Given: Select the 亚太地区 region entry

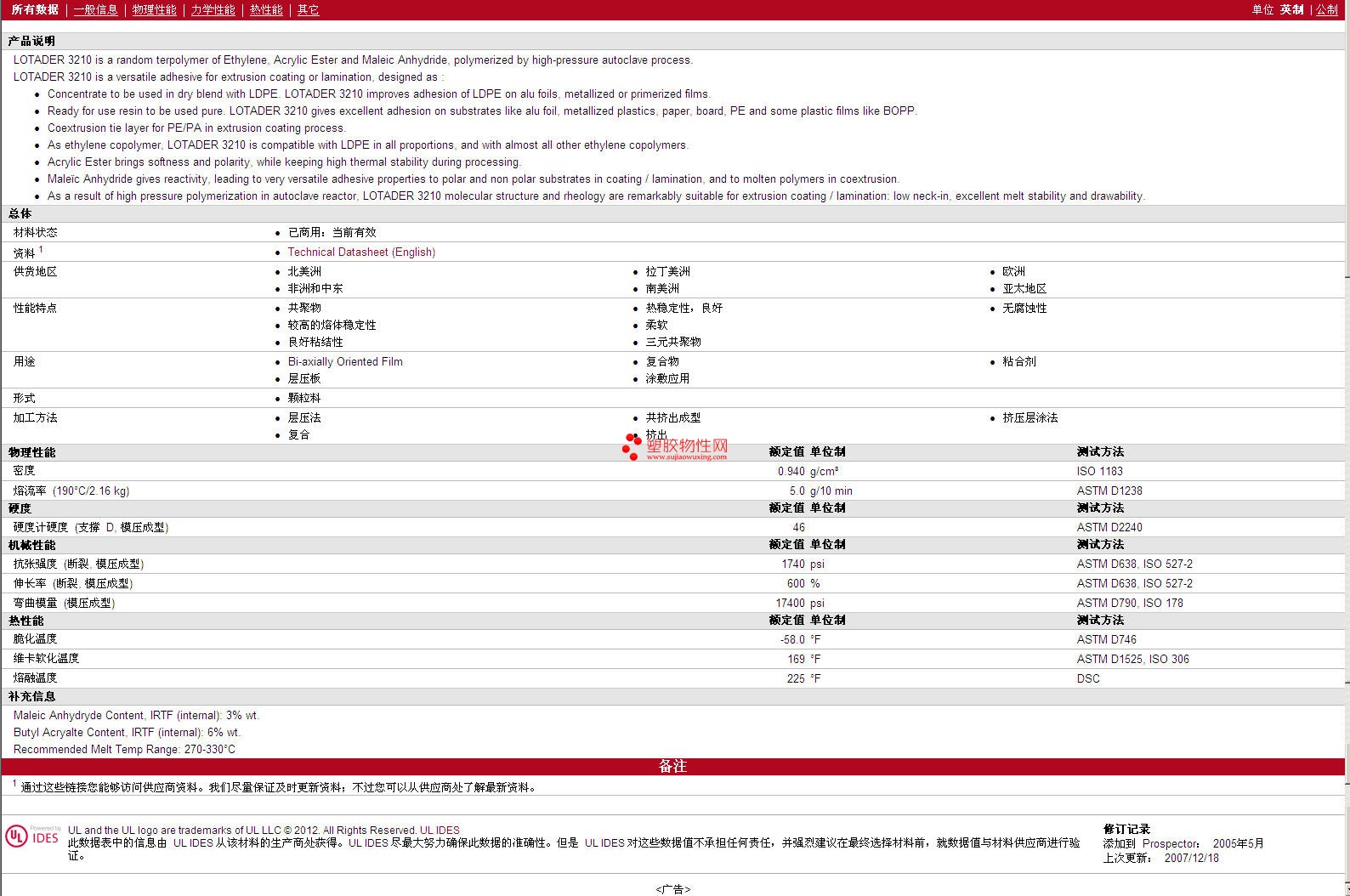Looking at the screenshot, I should [x=1024, y=289].
